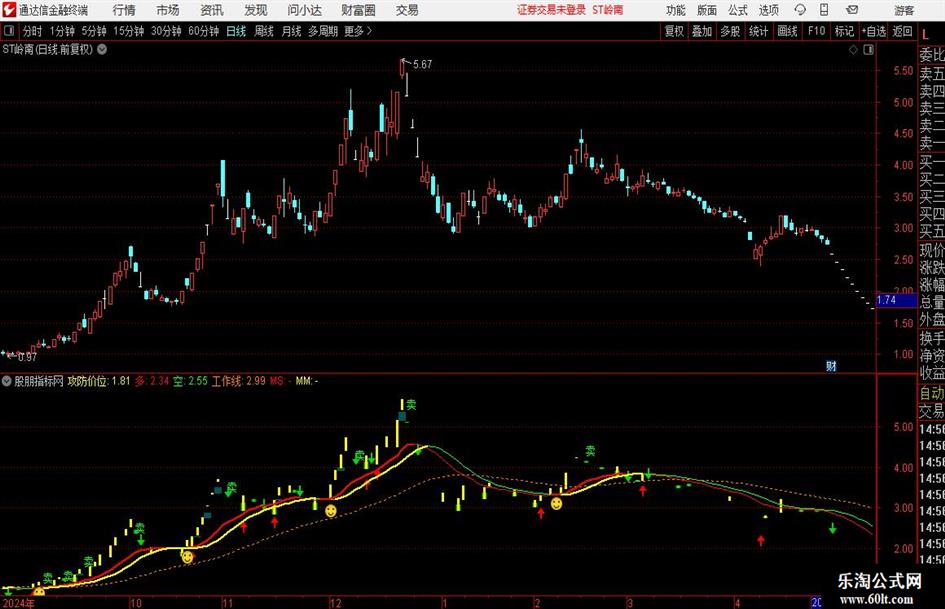Click the 标记 mark toolbar button
945x609 pixels.
pyautogui.click(x=844, y=31)
